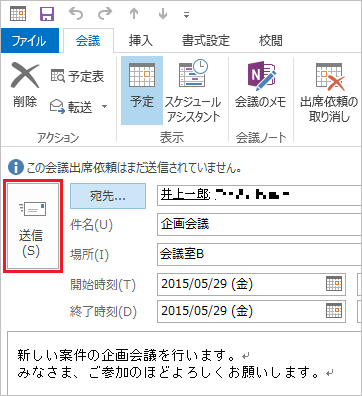Delete the meeting with 削除 button
Viewport: 362px width, 396px height.
tap(25, 86)
